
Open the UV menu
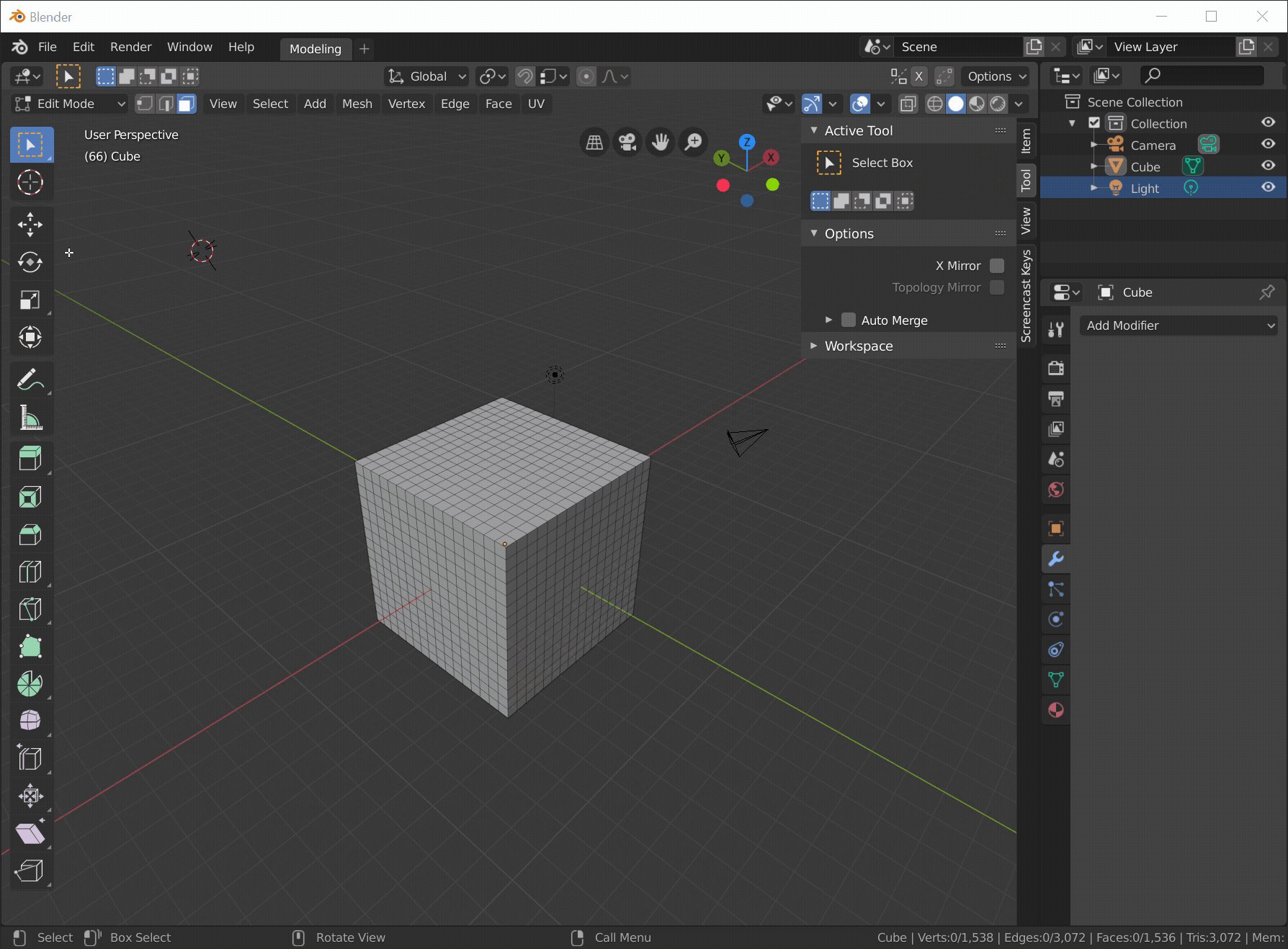536,104
